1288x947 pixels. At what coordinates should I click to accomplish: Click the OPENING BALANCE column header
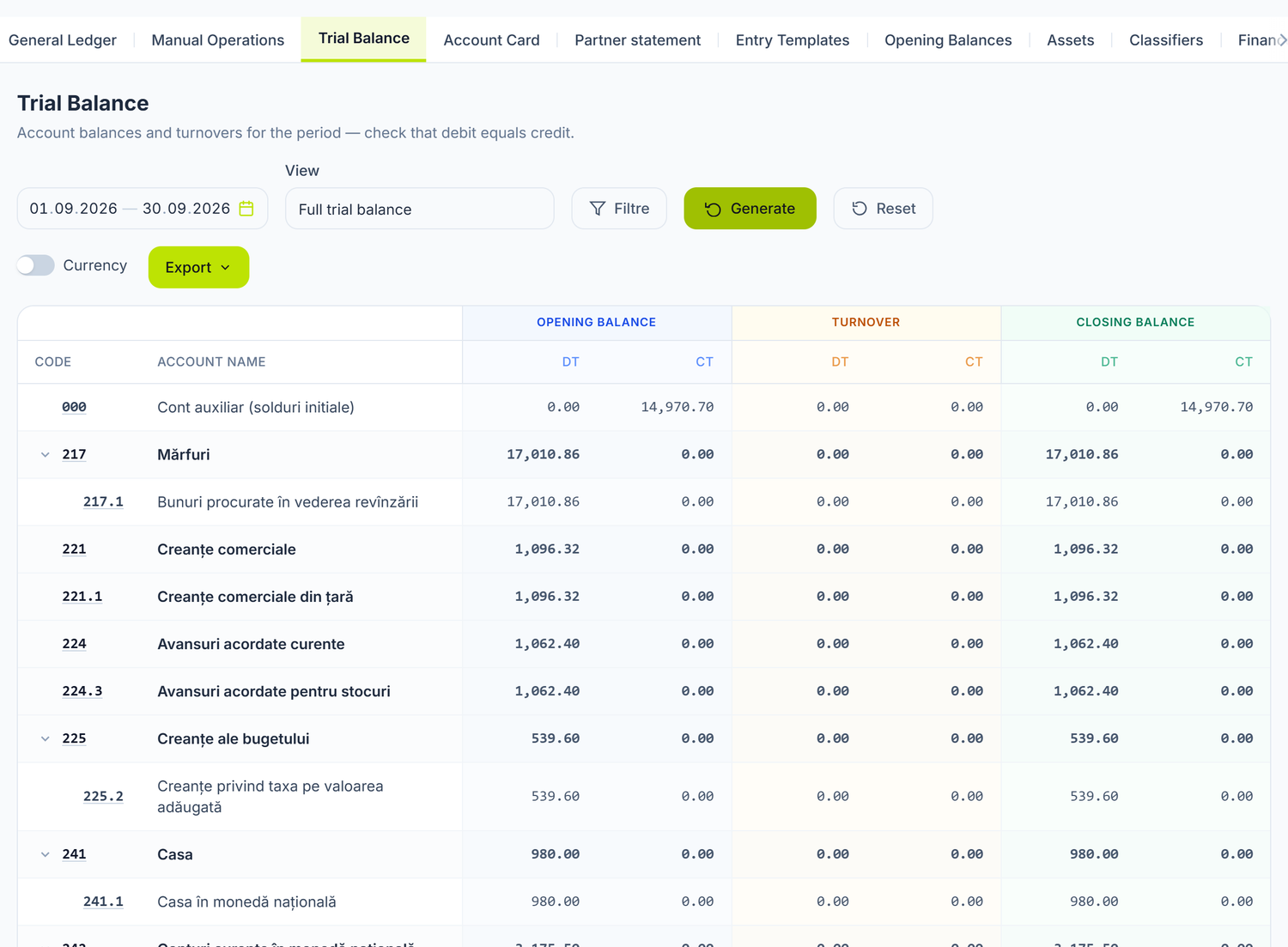(x=597, y=323)
